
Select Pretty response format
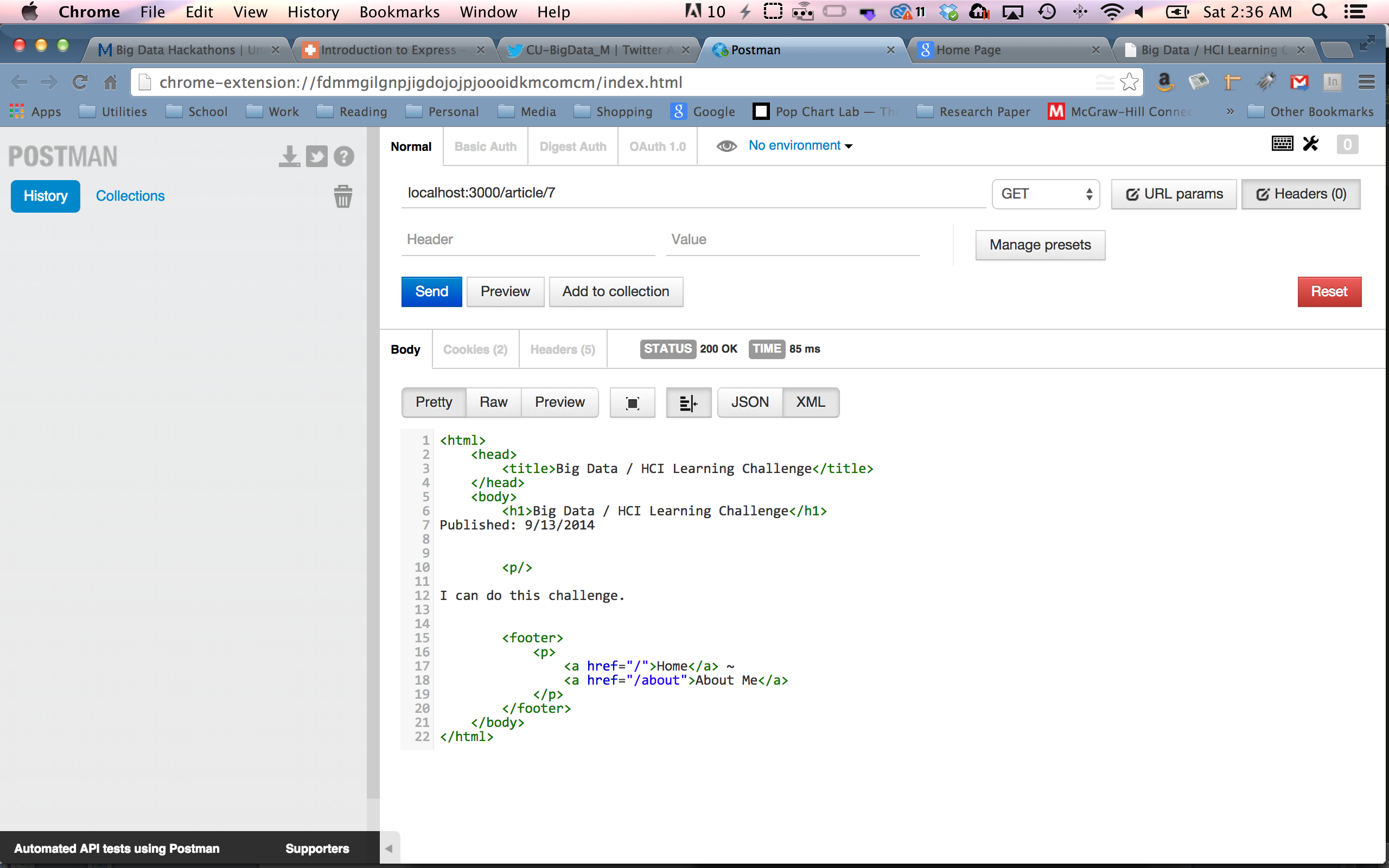434,403
